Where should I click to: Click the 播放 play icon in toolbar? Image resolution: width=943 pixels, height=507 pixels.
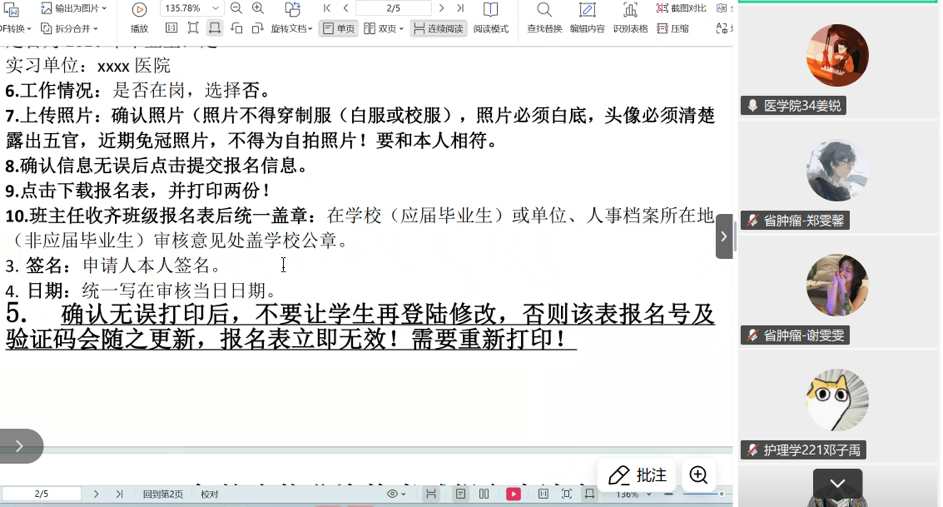point(139,10)
